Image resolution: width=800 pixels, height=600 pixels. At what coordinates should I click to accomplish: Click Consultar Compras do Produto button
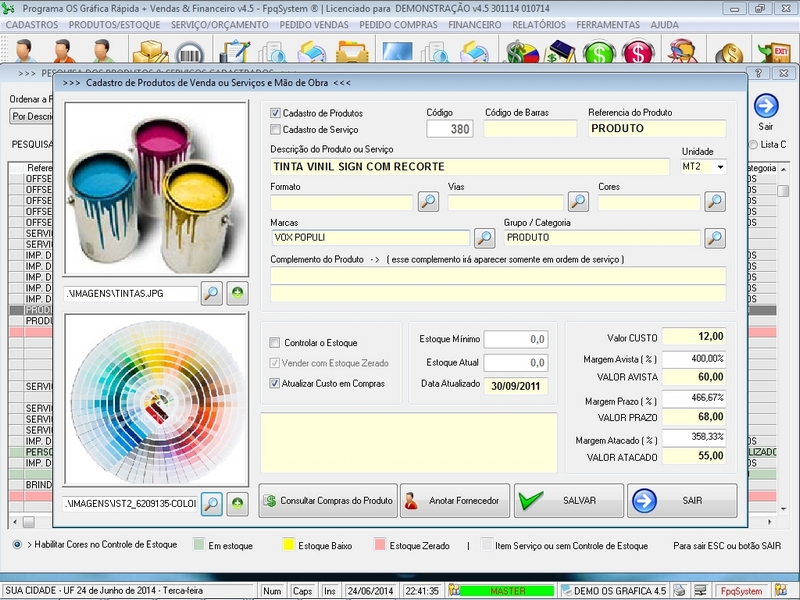328,500
